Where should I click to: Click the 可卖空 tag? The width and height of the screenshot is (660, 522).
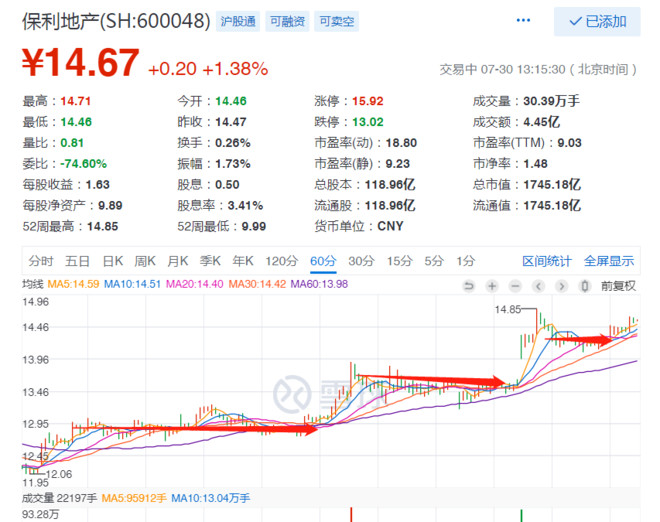336,21
